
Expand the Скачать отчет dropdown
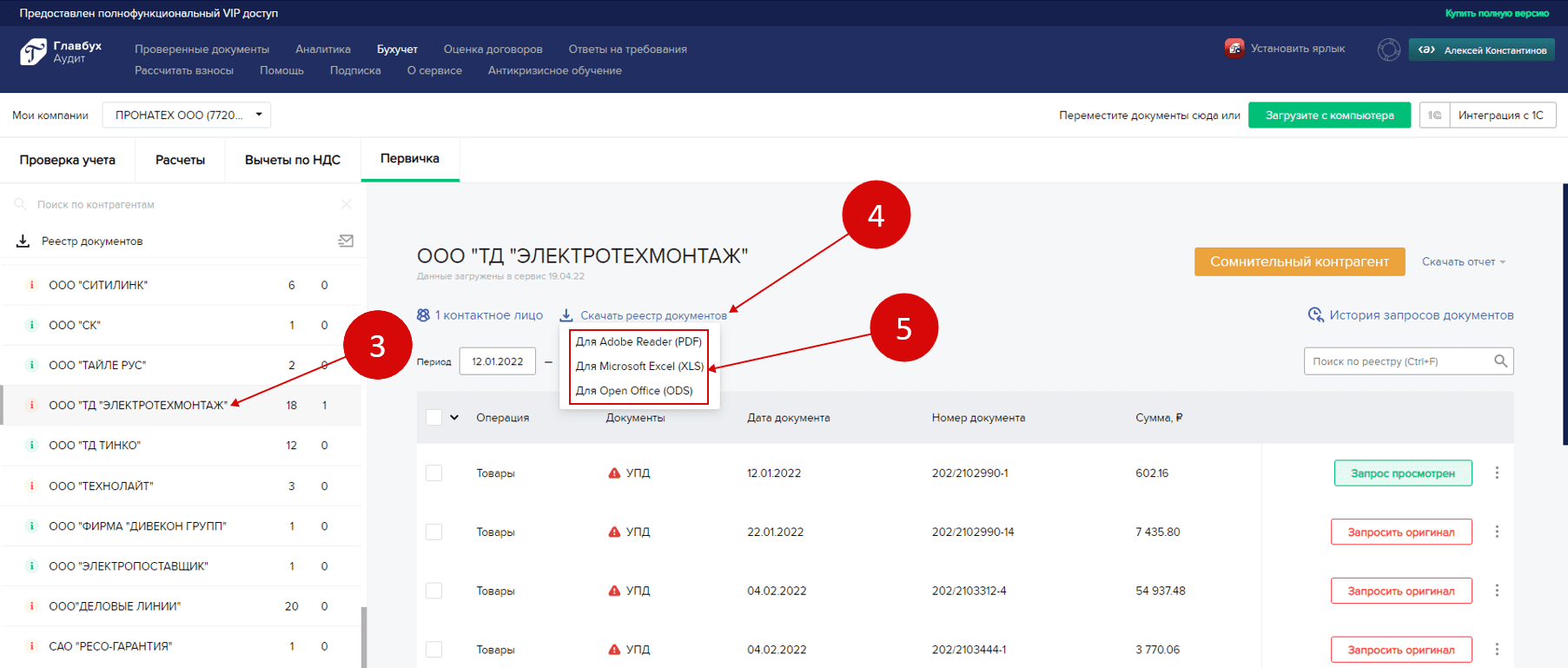1464,261
